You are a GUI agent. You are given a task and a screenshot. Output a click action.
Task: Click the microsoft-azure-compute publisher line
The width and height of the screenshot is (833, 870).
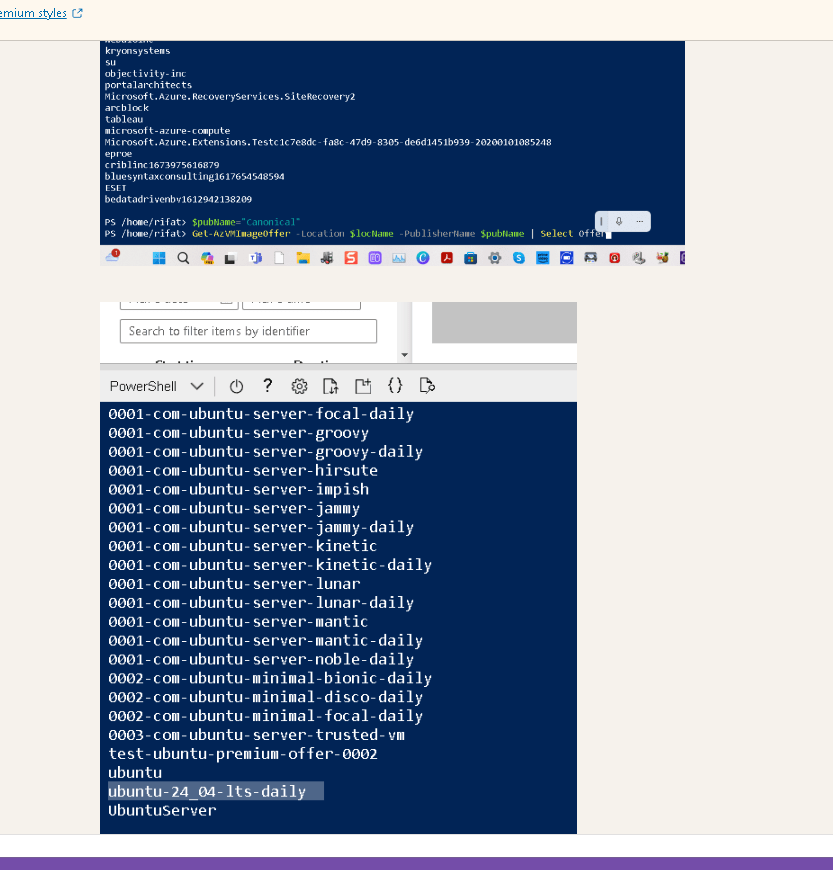click(x=167, y=131)
